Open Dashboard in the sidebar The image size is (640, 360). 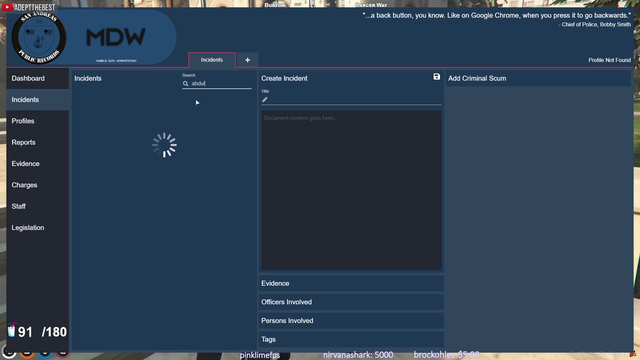[38, 78]
